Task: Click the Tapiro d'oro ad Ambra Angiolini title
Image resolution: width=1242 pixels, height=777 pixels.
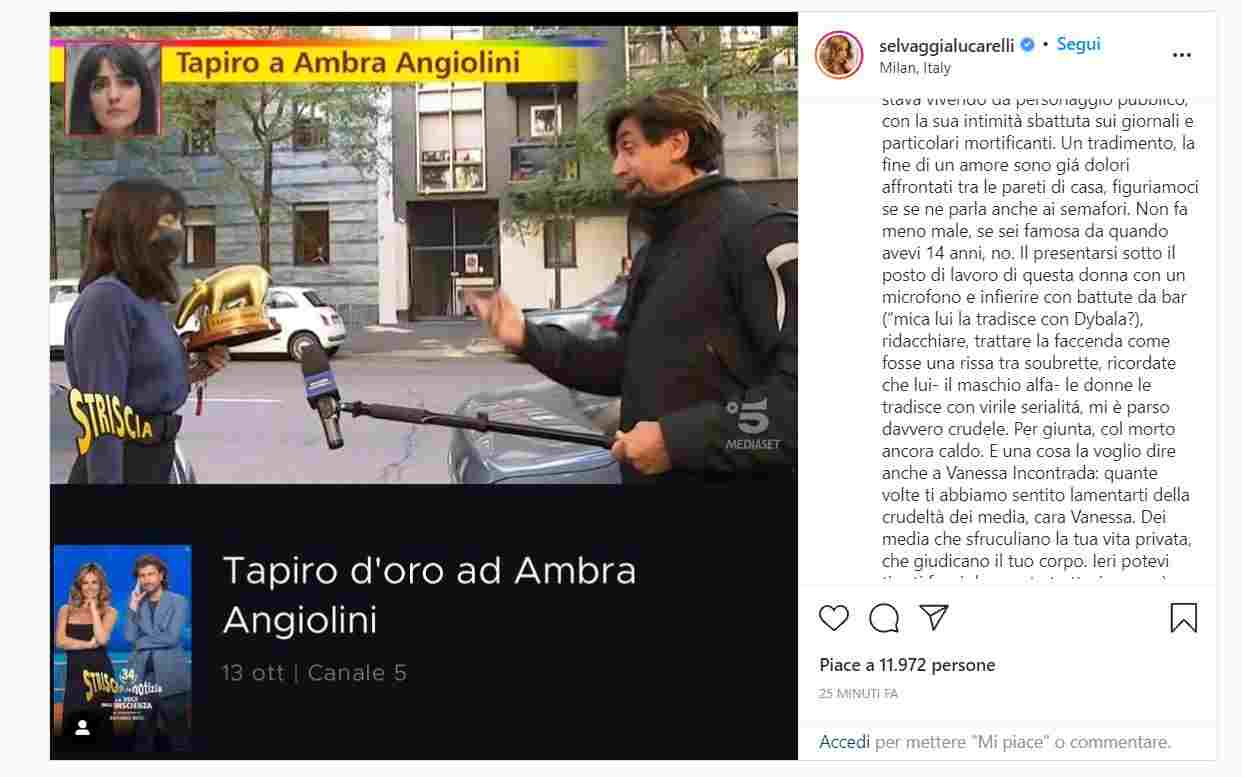Action: (x=429, y=594)
